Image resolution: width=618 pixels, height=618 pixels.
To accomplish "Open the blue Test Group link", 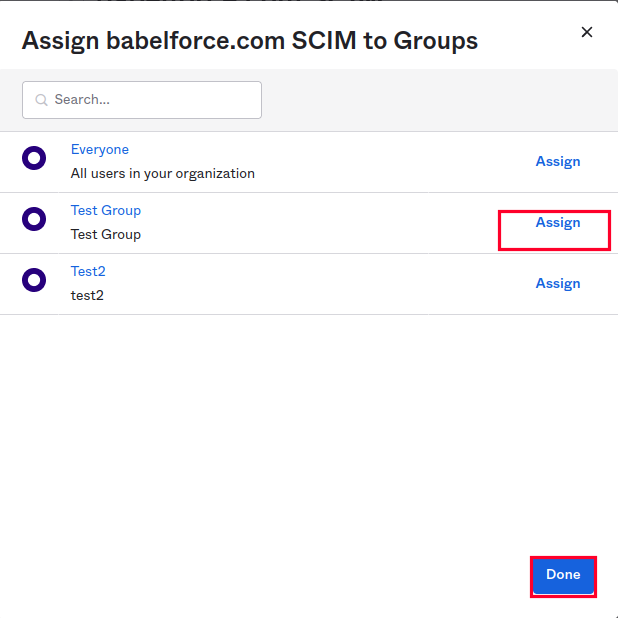I will (x=106, y=210).
